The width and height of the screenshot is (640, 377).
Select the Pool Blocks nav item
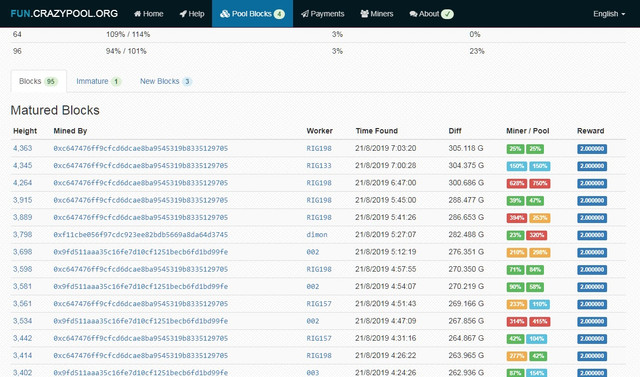coord(252,14)
